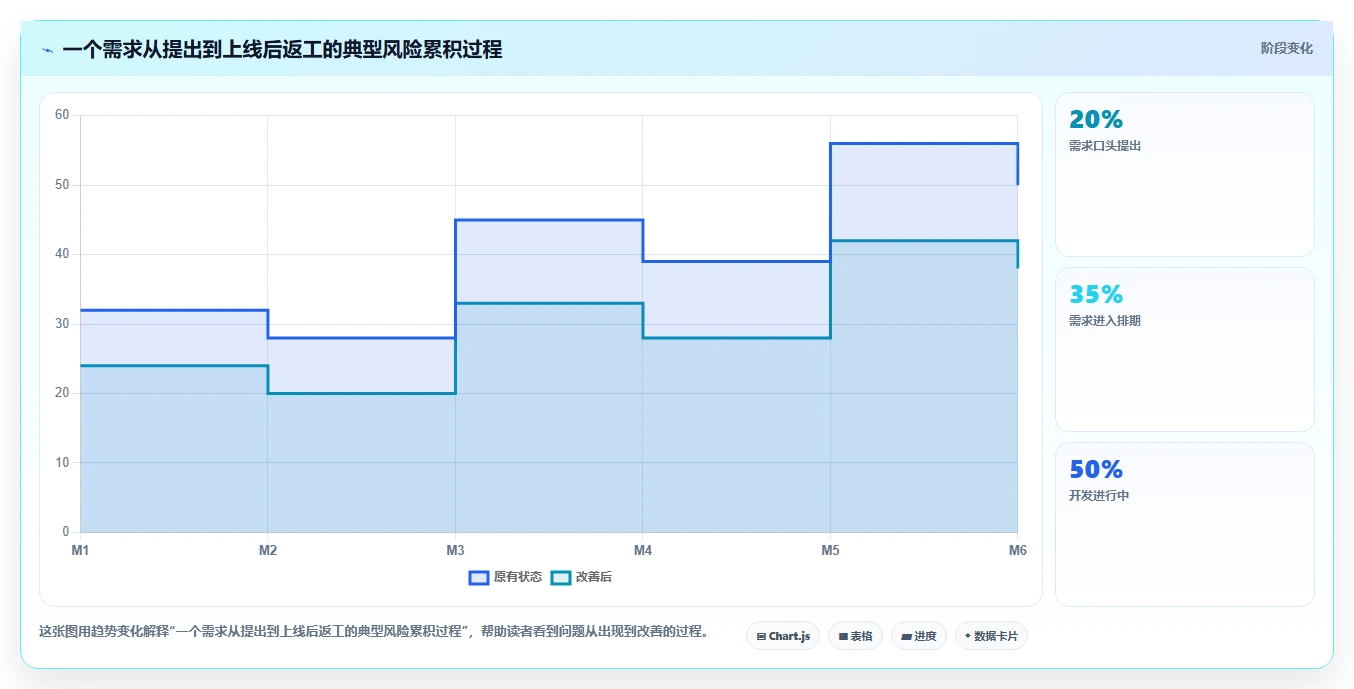This screenshot has height=689, width=1354.
Task: Click the icon in the Chart.js chip
Action: tap(761, 636)
